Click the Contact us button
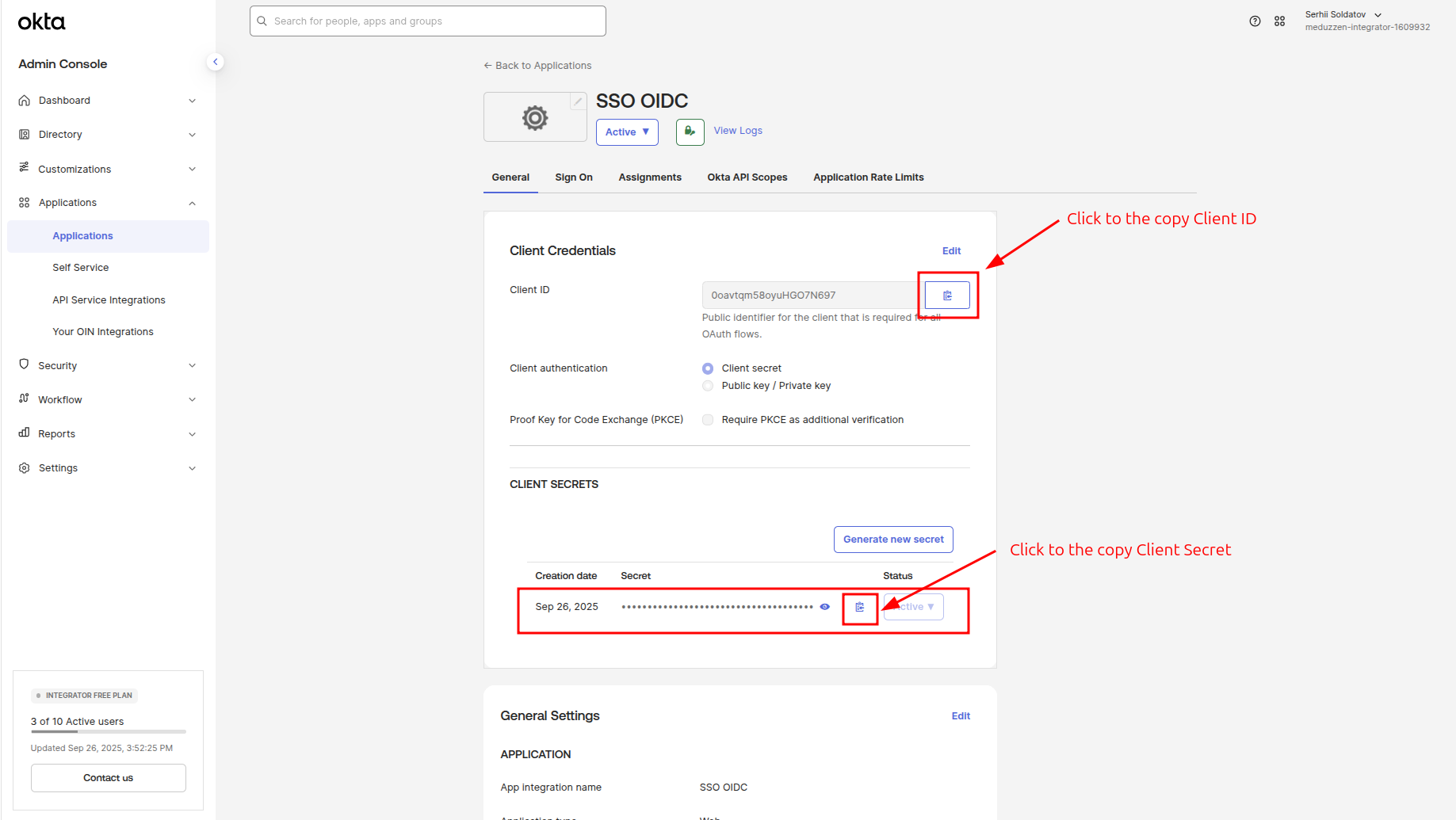This screenshot has width=1456, height=820. click(x=109, y=778)
